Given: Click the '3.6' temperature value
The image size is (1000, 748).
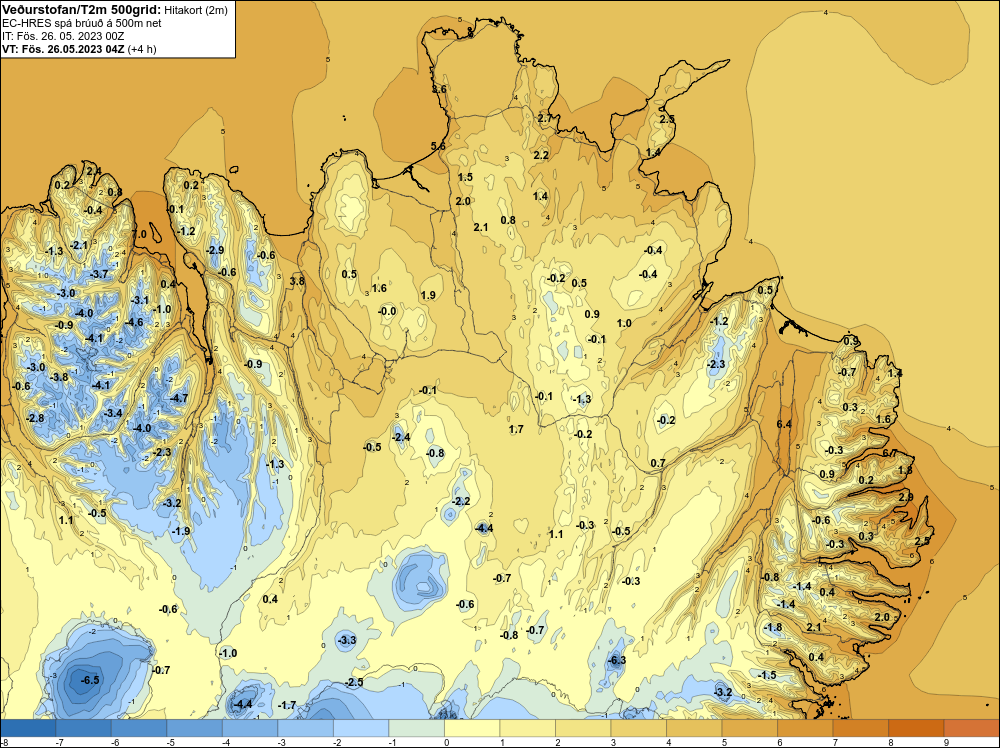Looking at the screenshot, I should coord(439,89).
